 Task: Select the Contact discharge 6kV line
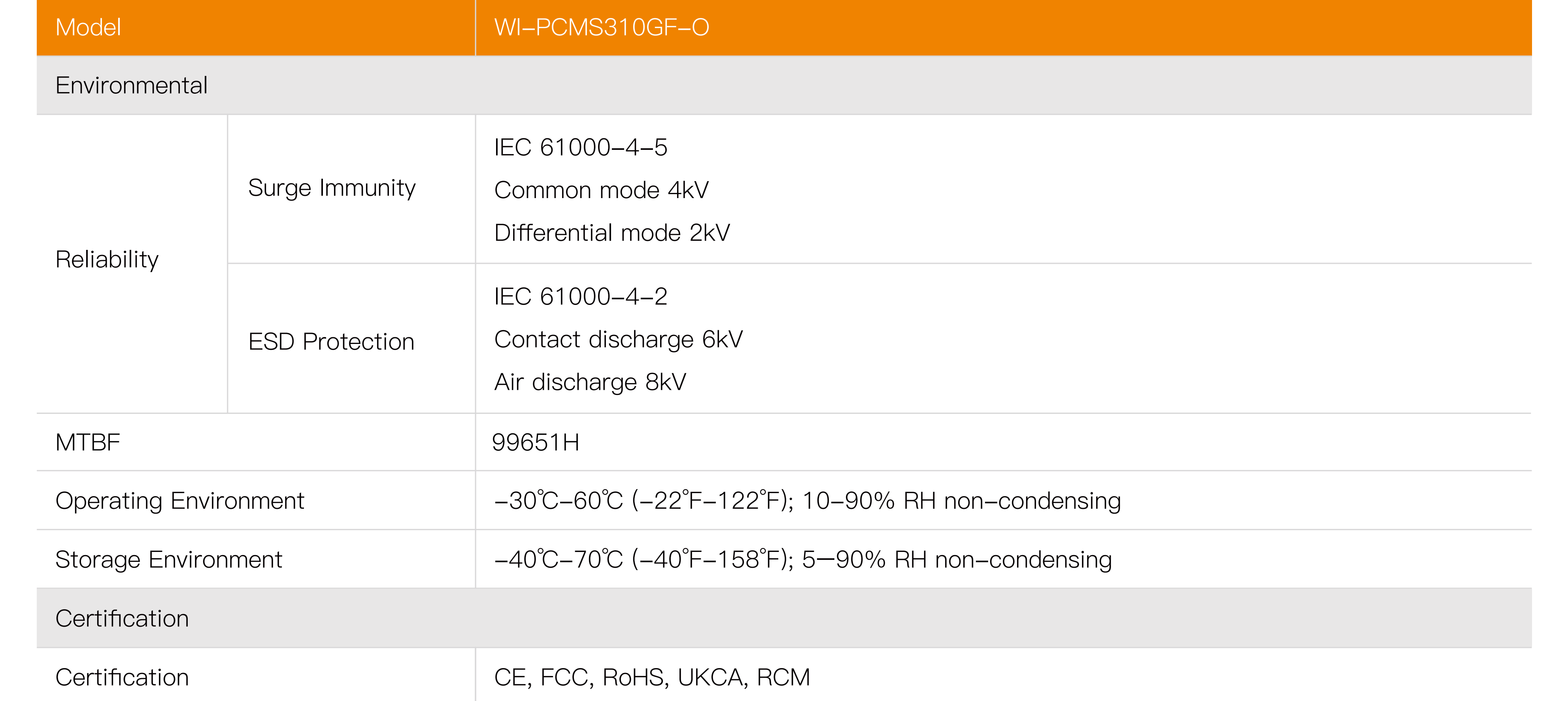click(619, 339)
